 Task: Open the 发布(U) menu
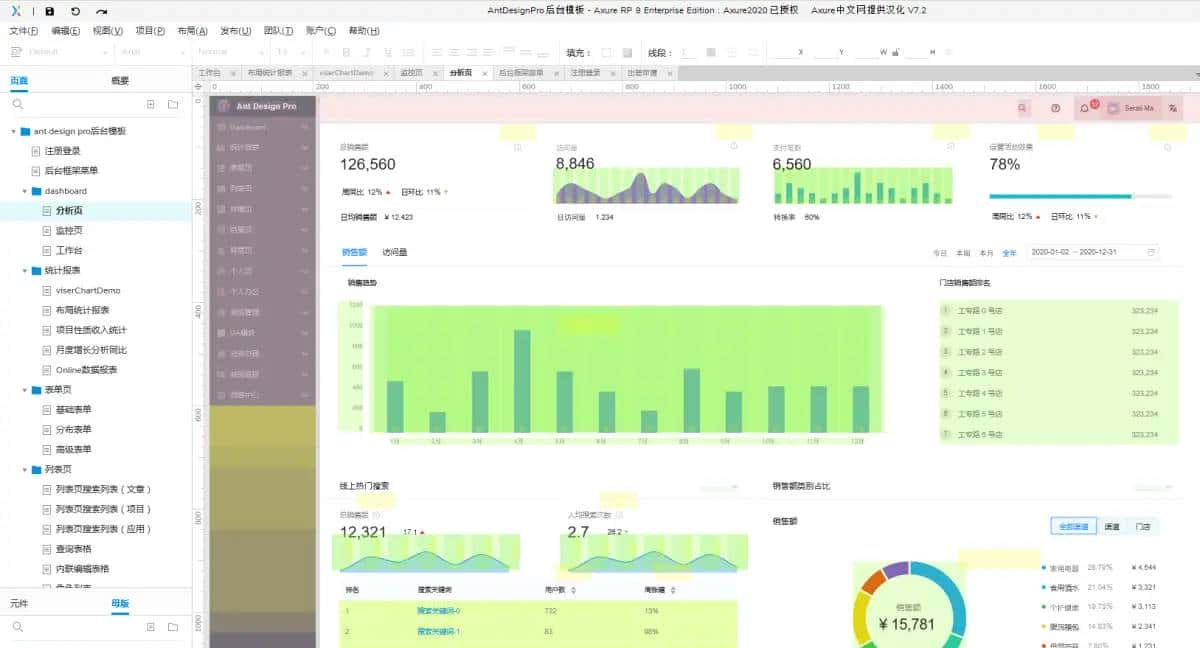coord(235,30)
